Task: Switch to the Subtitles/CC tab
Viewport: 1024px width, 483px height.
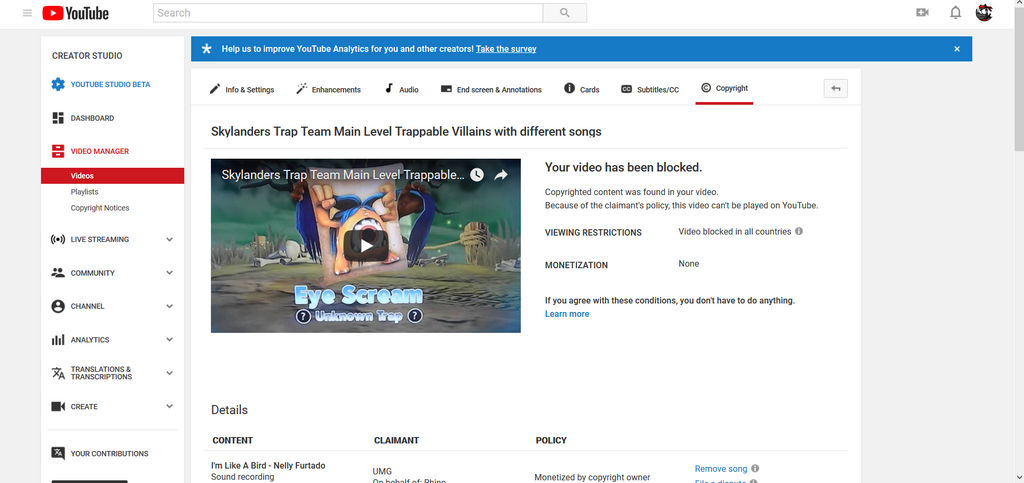Action: (x=650, y=89)
